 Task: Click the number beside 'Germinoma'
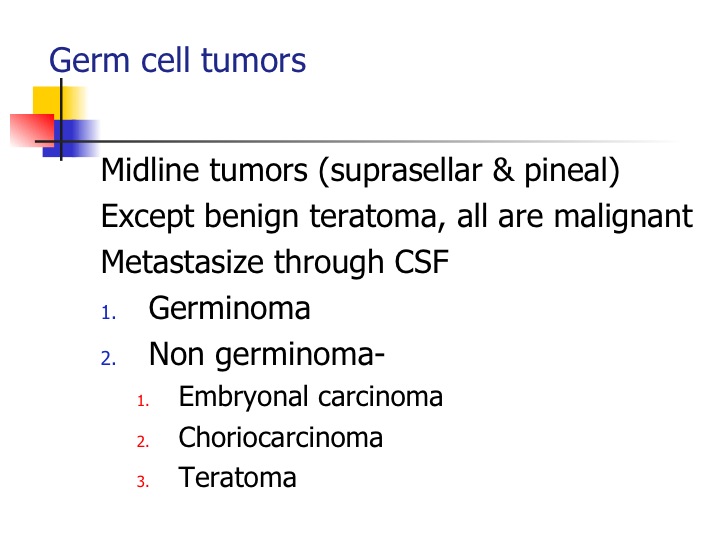tap(109, 313)
